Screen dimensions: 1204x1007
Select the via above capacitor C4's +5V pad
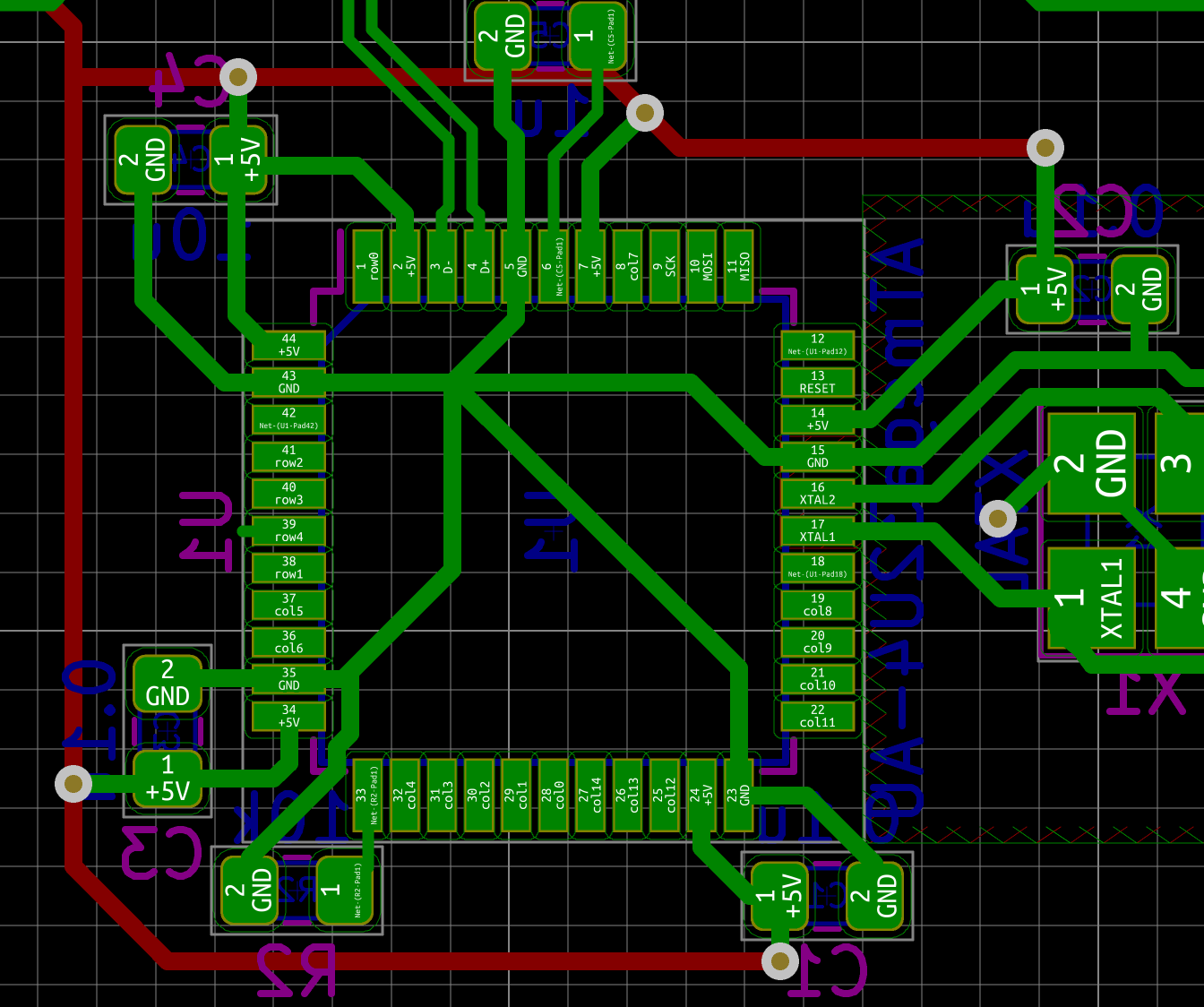[x=238, y=77]
